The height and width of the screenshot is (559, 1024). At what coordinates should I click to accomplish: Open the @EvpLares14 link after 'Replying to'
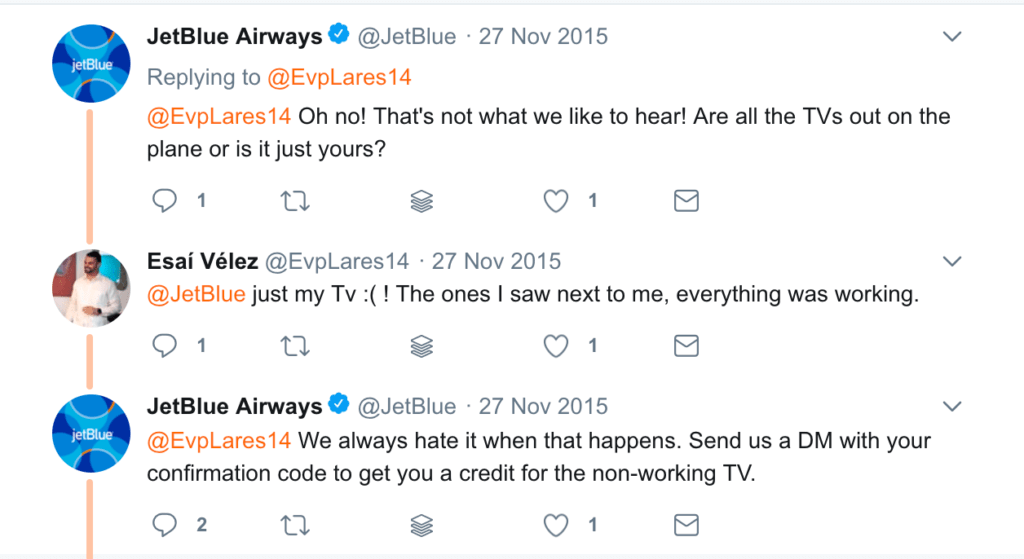[x=338, y=77]
